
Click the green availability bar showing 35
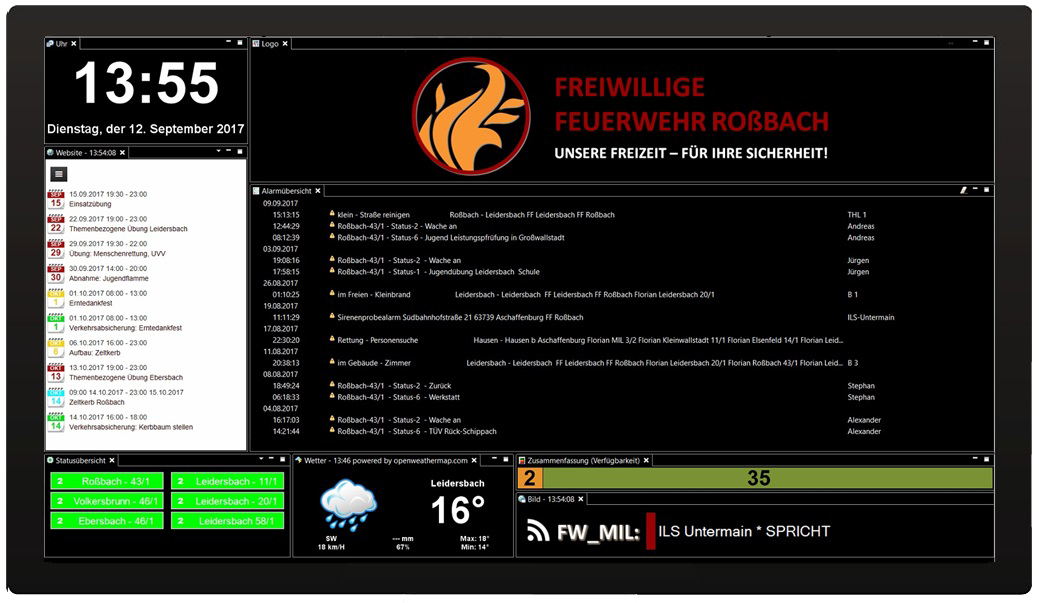767,478
